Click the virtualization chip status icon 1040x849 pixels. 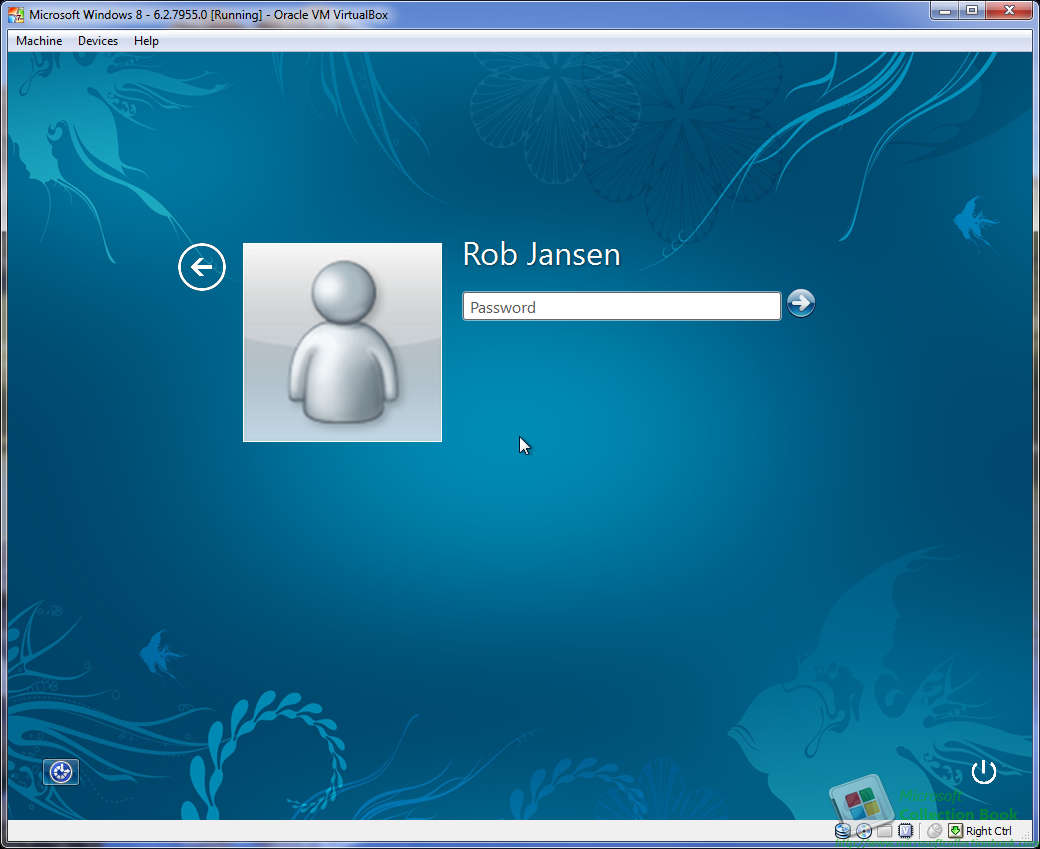905,830
